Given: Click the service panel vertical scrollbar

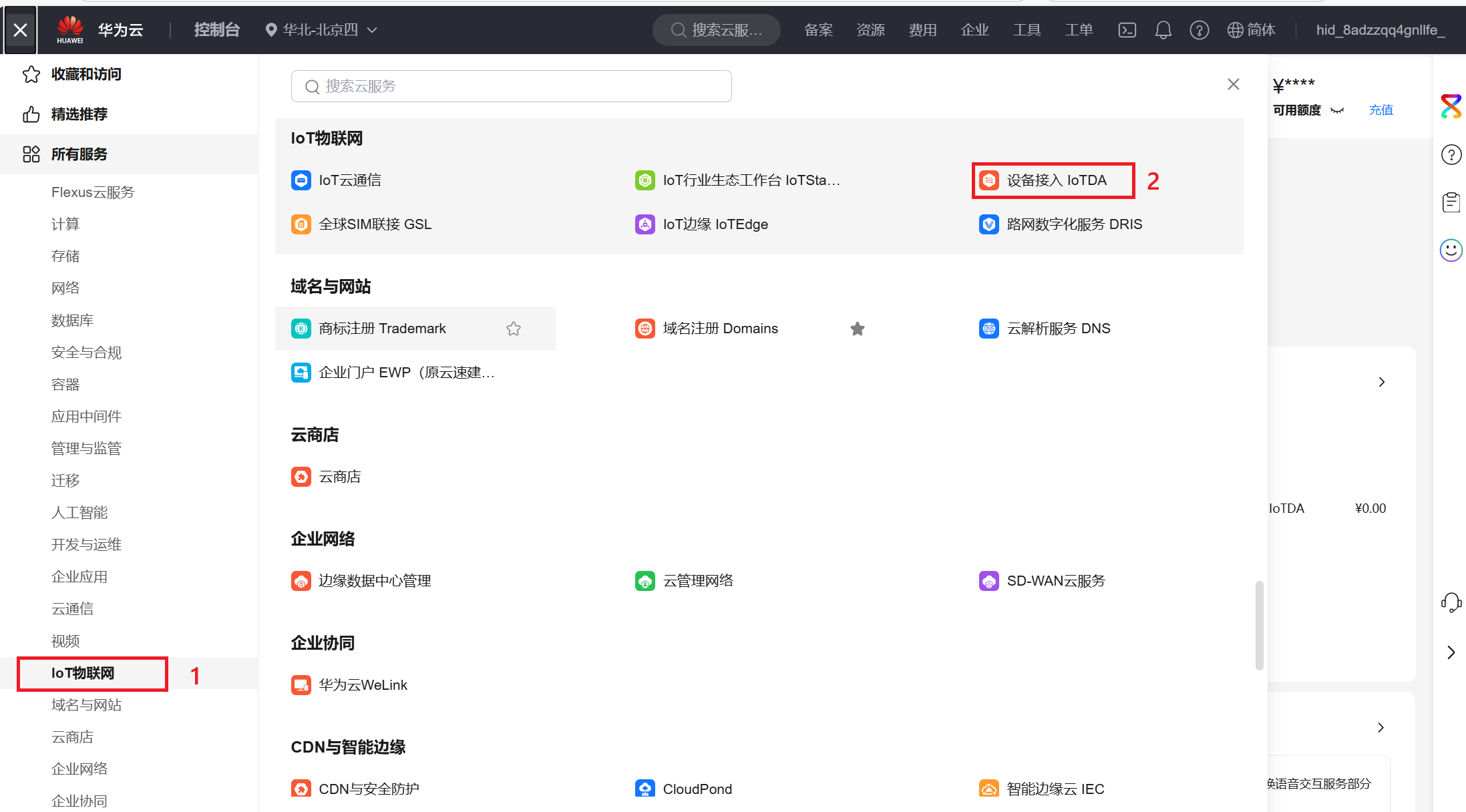Looking at the screenshot, I should [x=1259, y=625].
